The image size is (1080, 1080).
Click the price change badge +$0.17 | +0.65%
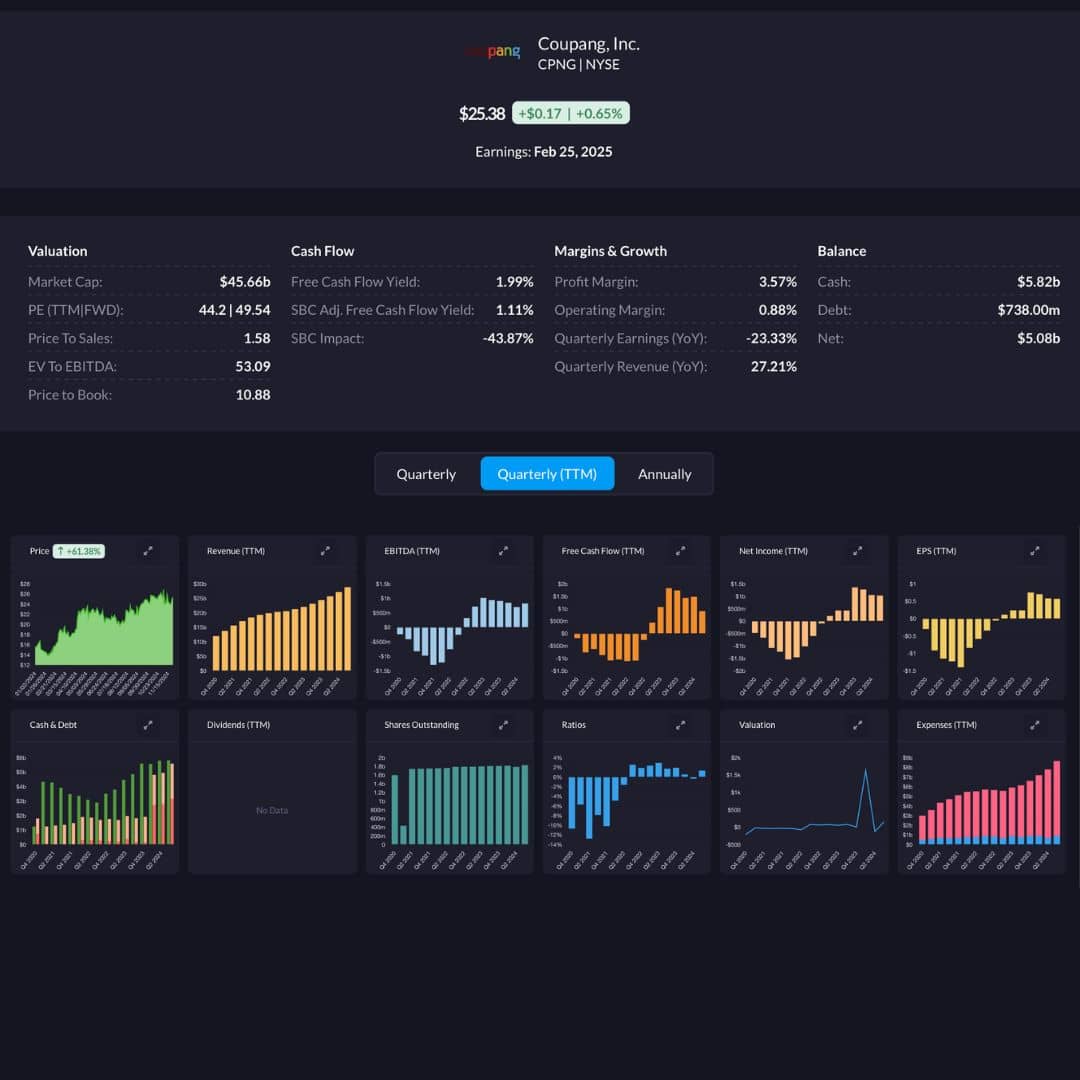point(570,114)
